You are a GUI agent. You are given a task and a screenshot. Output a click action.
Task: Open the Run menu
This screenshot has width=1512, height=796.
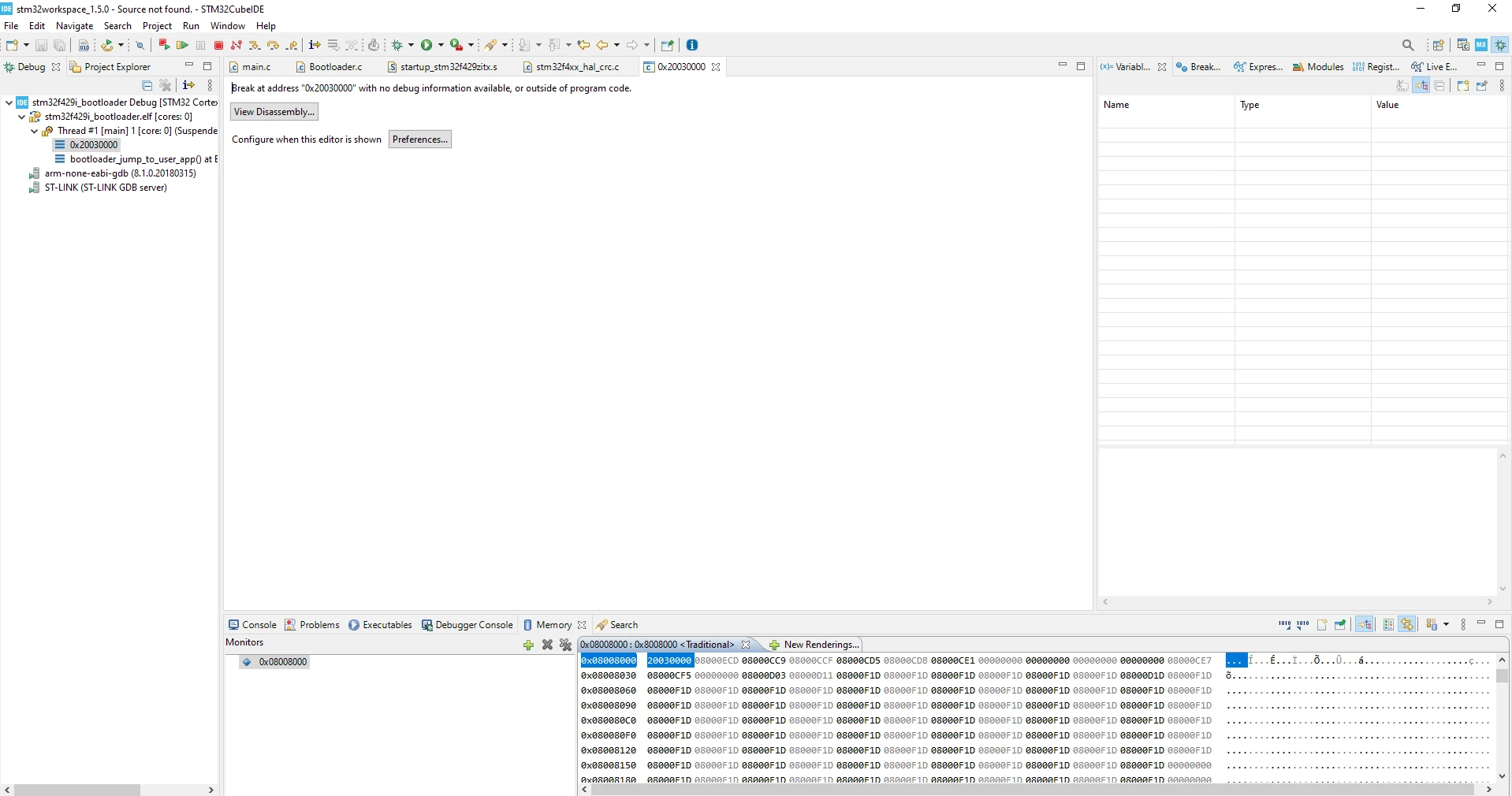click(191, 26)
